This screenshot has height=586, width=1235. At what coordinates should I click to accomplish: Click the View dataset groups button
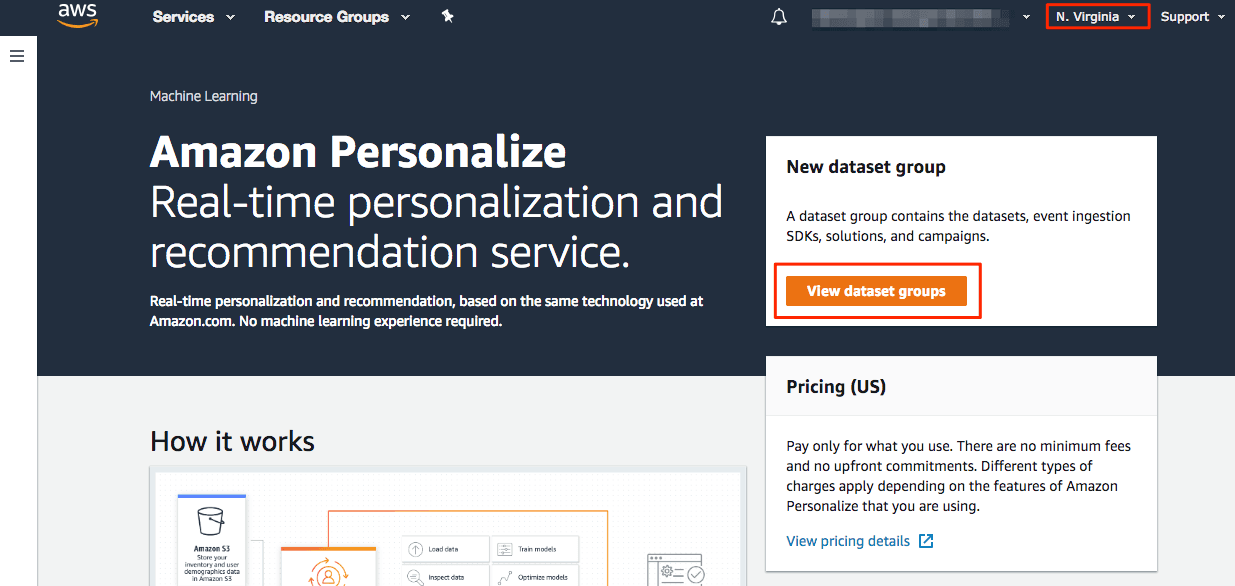(876, 290)
